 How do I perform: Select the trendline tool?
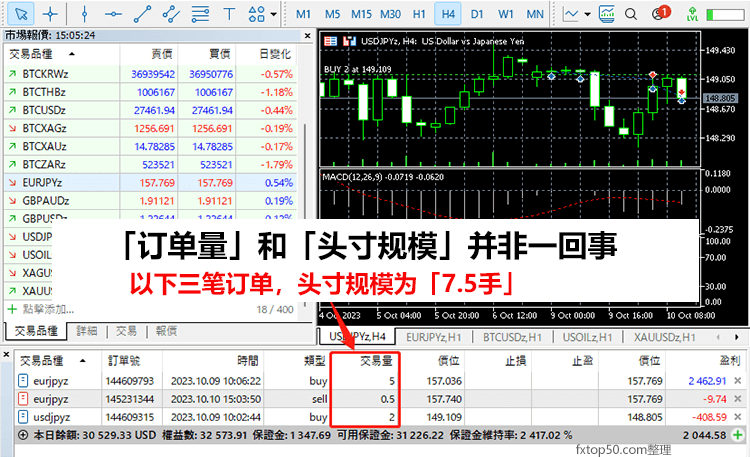tap(143, 14)
